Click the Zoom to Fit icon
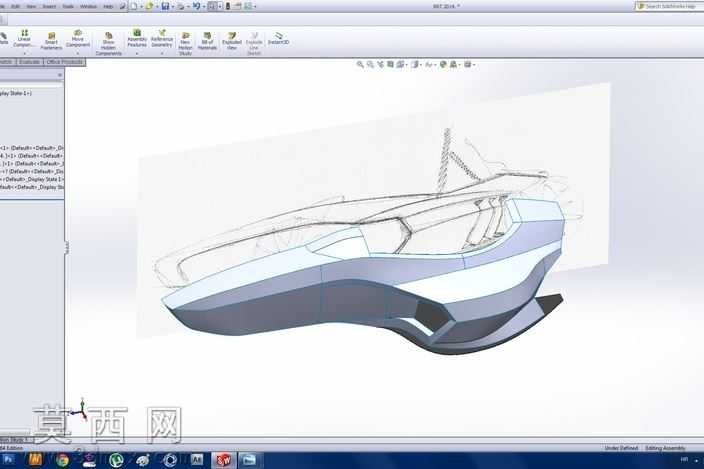This screenshot has width=704, height=469. (360, 65)
